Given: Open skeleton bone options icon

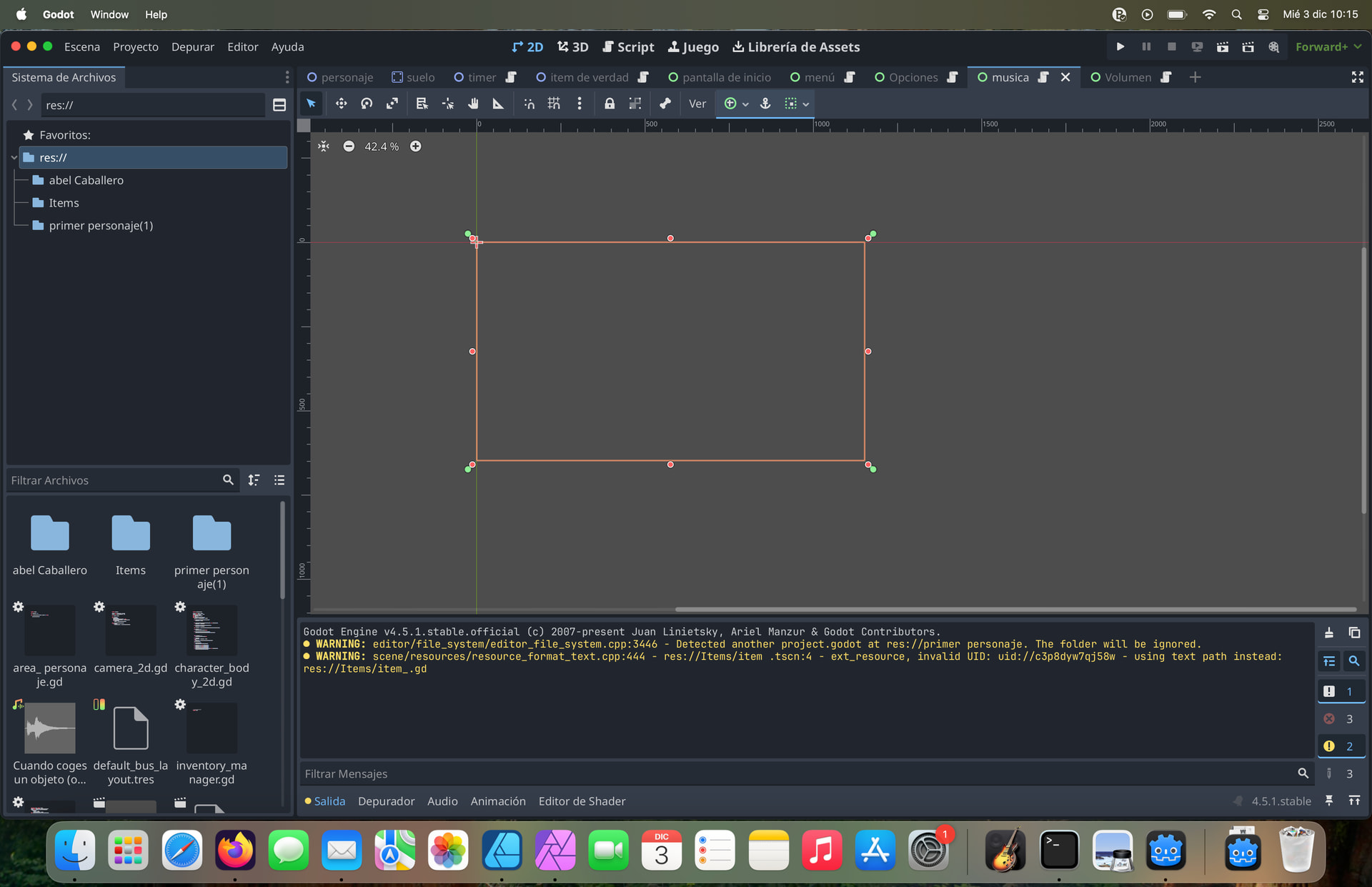Looking at the screenshot, I should pyautogui.click(x=665, y=104).
